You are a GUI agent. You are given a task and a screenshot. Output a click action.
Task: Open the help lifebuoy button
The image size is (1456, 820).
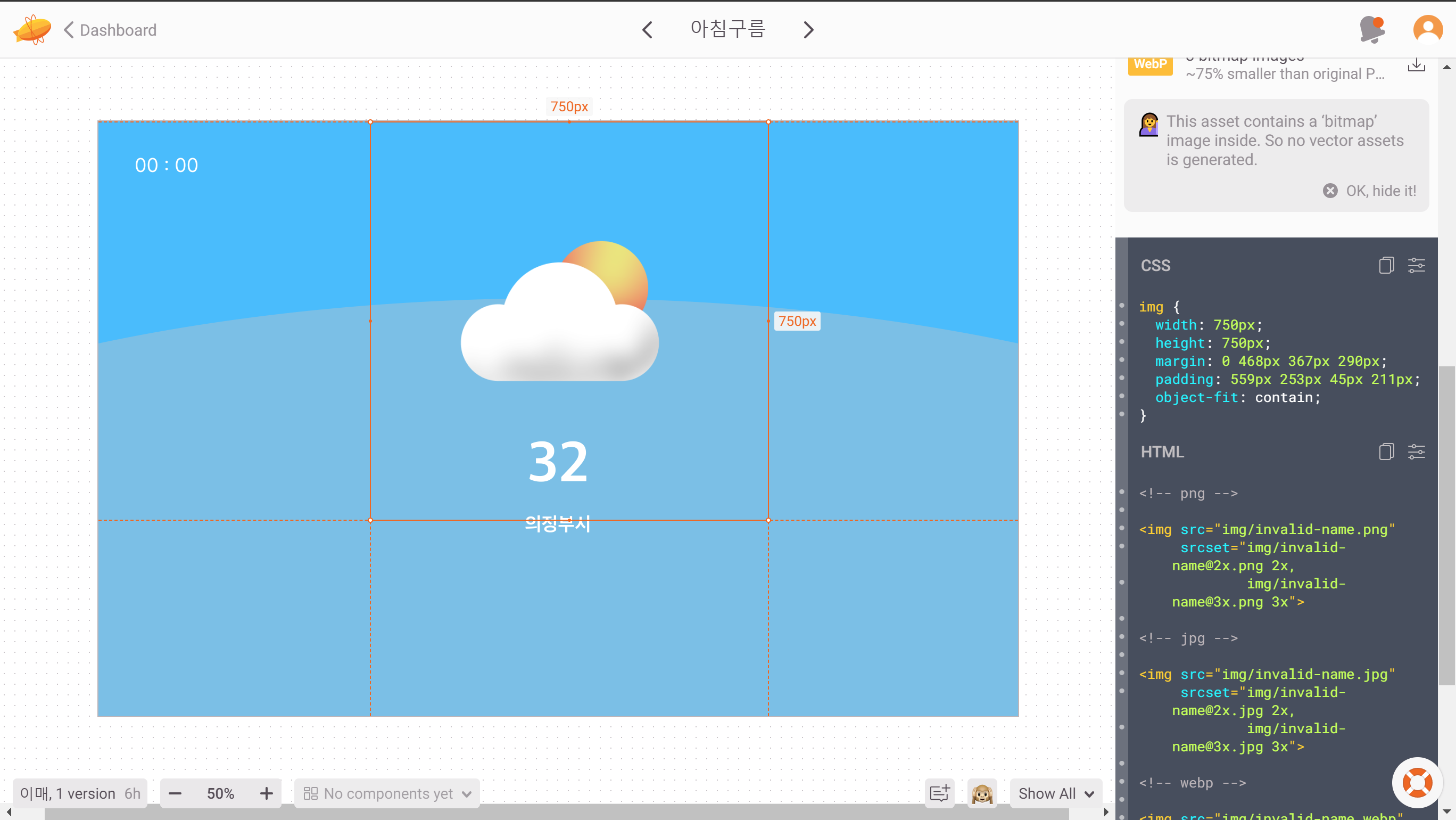click(1417, 783)
